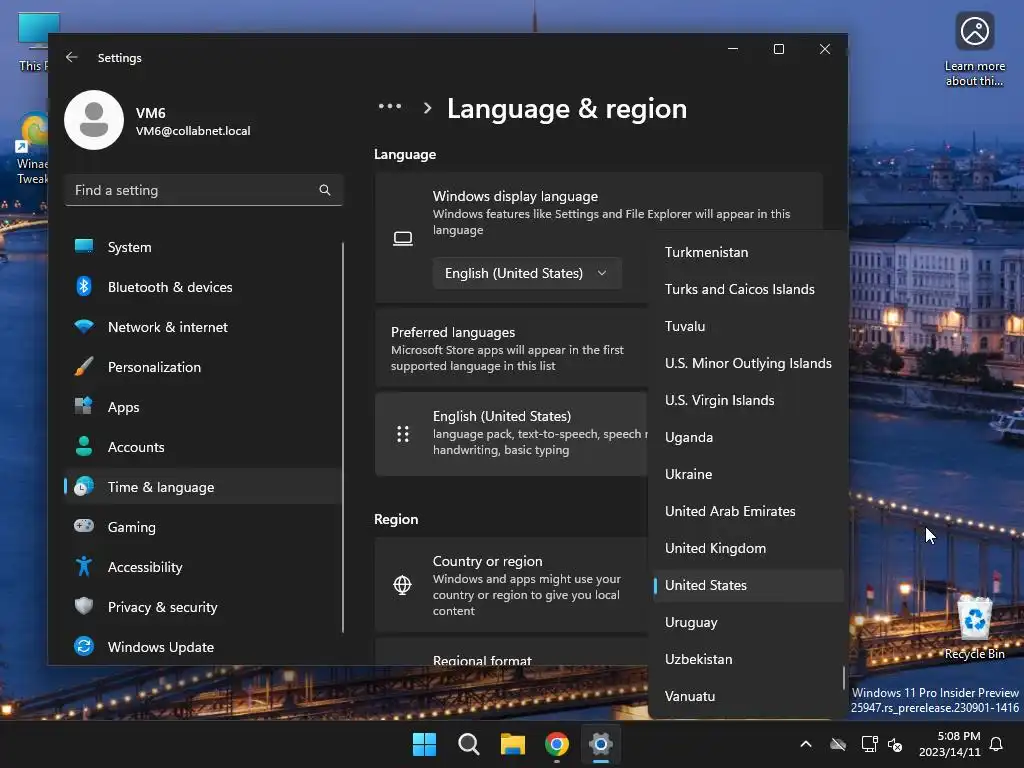This screenshot has height=768, width=1024.
Task: Pick U.S. Virgin Islands
Action: pos(748,400)
